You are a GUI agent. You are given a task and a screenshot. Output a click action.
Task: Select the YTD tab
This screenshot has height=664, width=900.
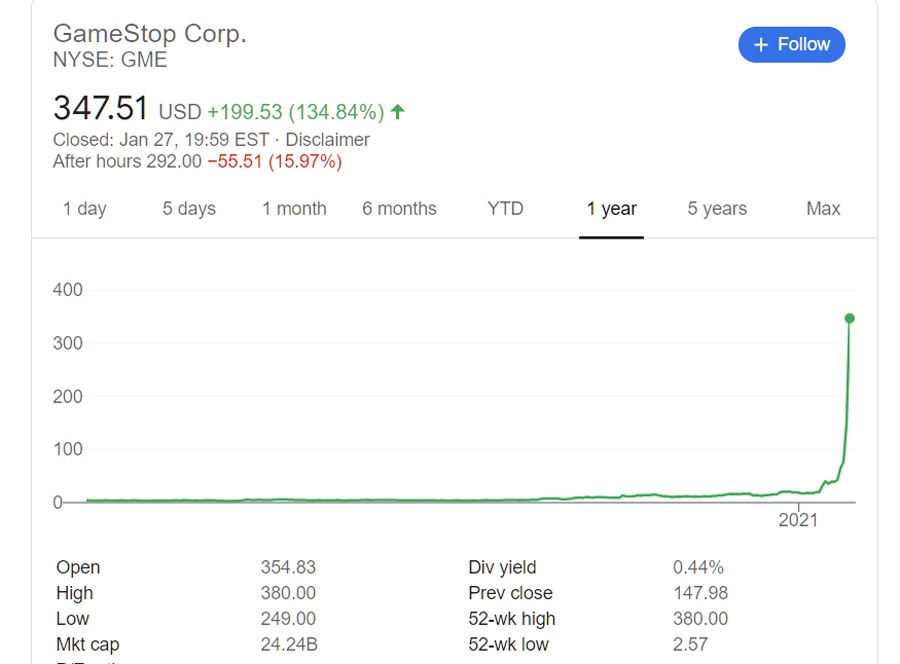click(505, 209)
